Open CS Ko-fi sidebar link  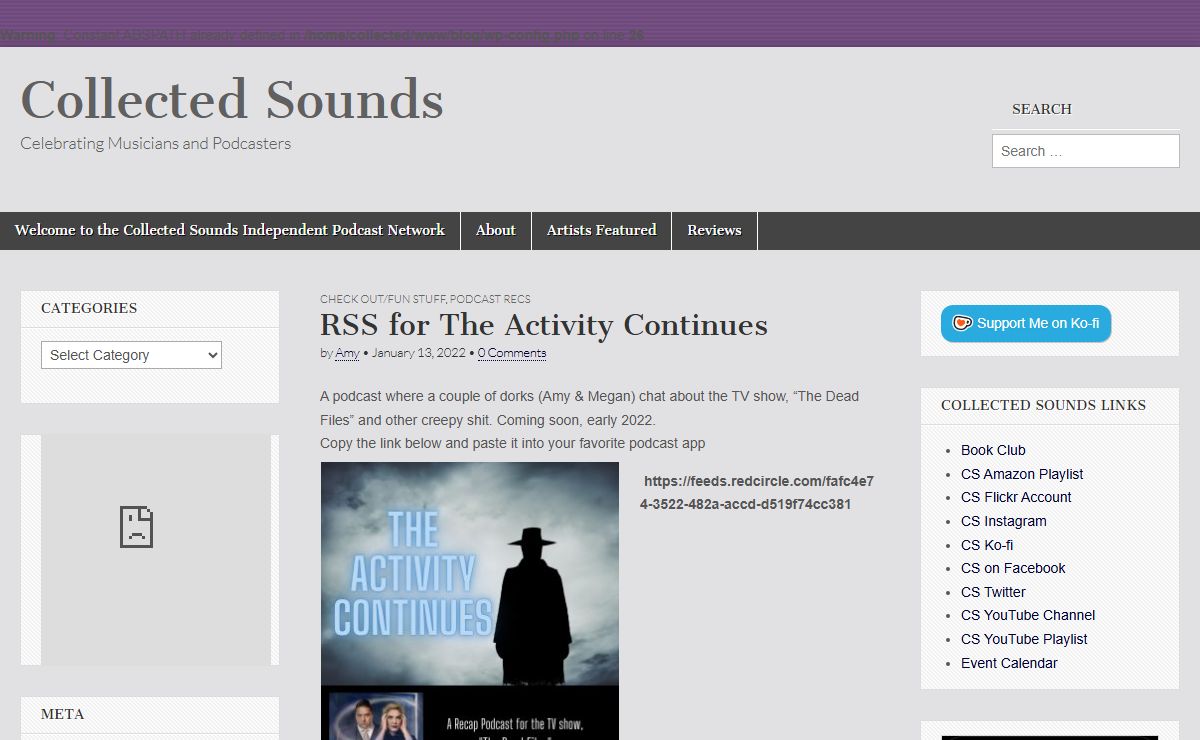[987, 545]
